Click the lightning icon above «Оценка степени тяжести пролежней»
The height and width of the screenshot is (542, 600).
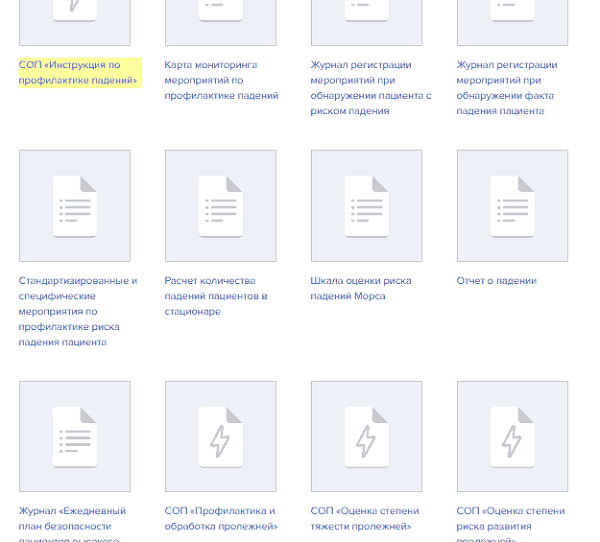pos(366,437)
